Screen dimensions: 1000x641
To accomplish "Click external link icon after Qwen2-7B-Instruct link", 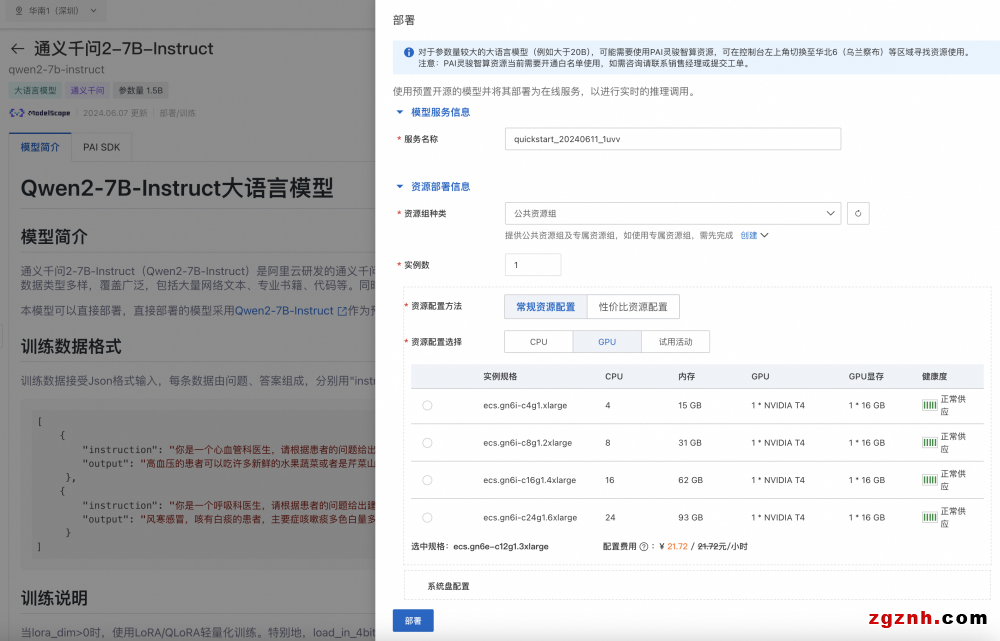I will (341, 311).
